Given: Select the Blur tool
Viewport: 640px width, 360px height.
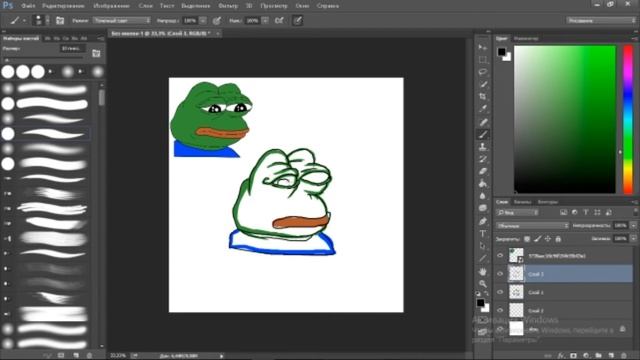Looking at the screenshot, I should point(483,196).
